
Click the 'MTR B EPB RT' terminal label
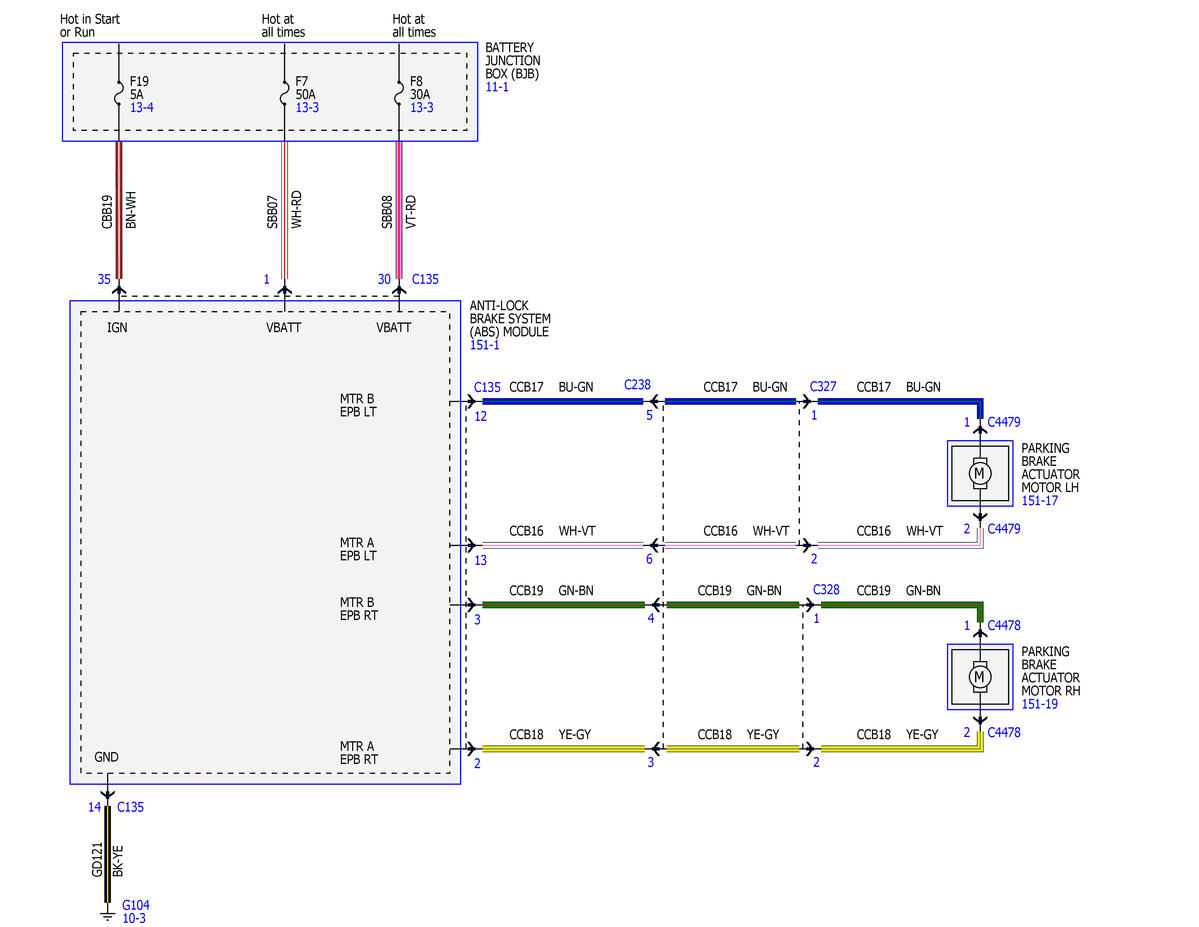[x=359, y=609]
